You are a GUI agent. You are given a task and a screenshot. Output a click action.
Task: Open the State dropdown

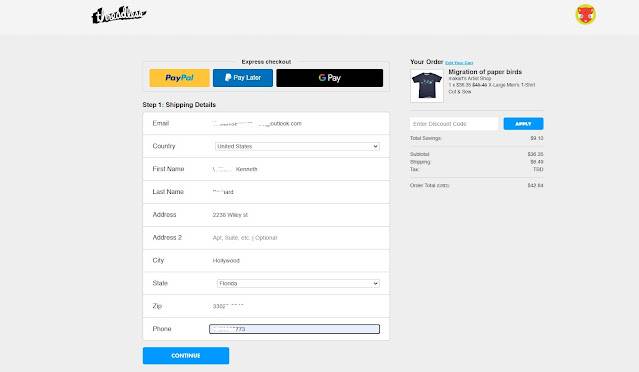(298, 283)
